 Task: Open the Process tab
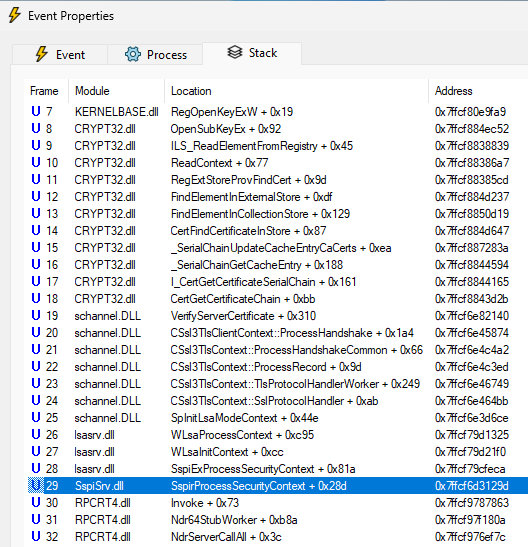pyautogui.click(x=155, y=54)
